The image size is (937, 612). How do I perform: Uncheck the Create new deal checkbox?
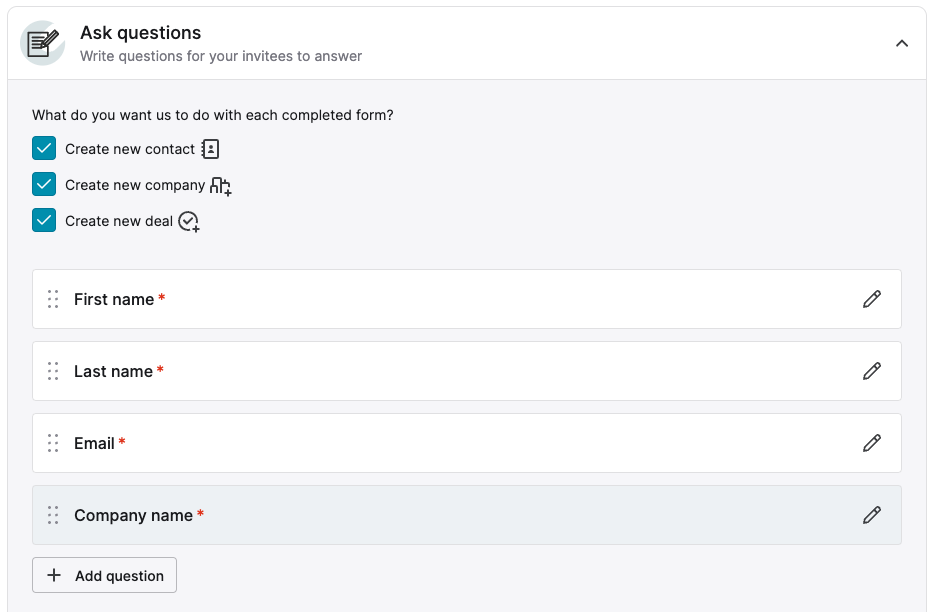pos(44,221)
